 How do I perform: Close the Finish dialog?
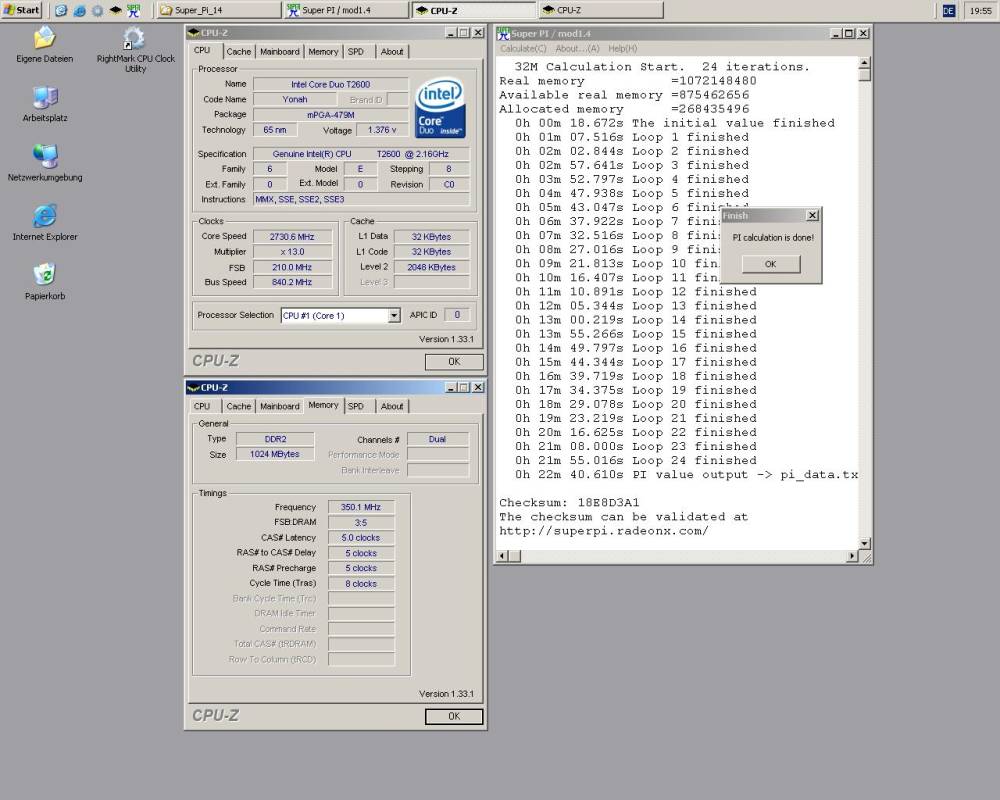[x=812, y=216]
